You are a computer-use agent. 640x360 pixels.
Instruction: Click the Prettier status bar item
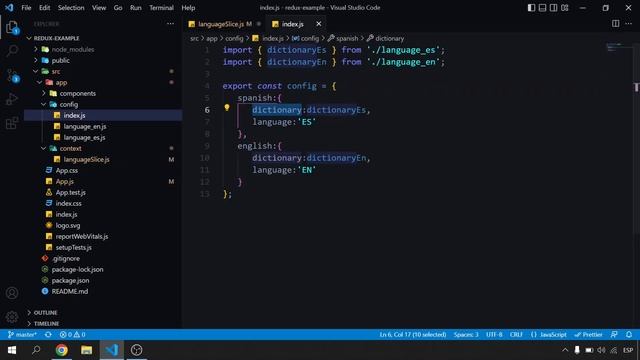pyautogui.click(x=588, y=334)
